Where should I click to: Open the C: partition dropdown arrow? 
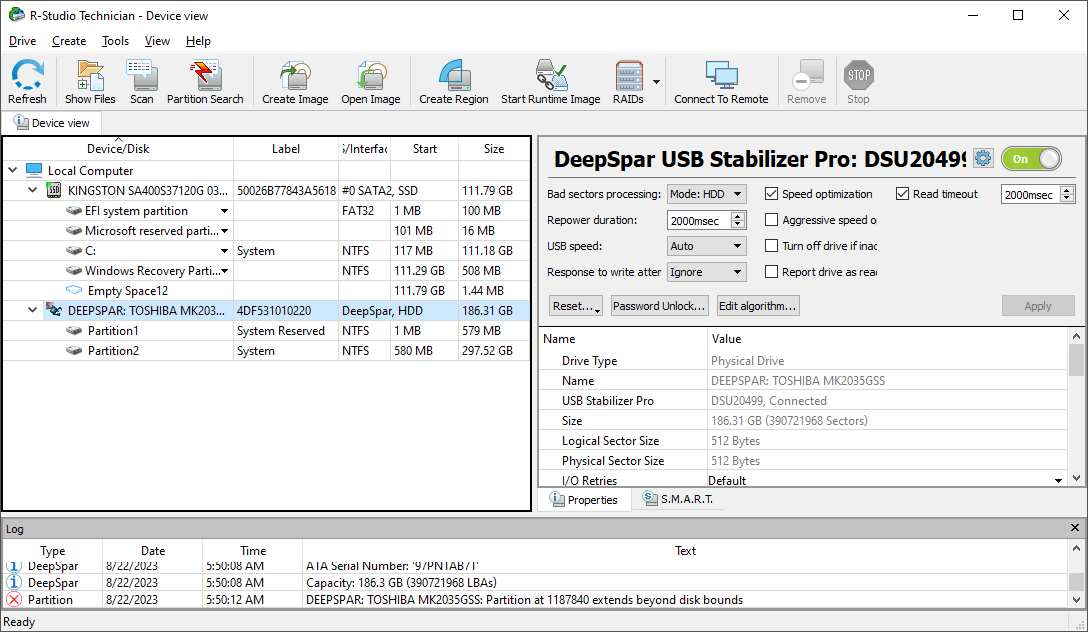click(224, 250)
